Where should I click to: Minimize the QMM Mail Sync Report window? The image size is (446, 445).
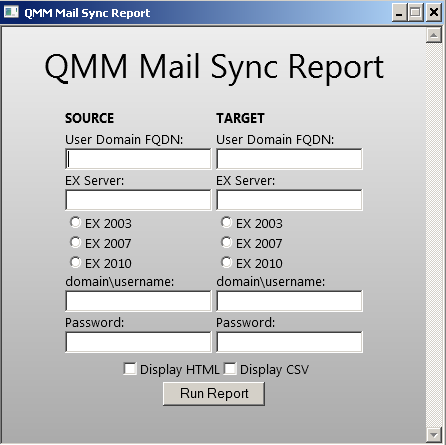399,13
